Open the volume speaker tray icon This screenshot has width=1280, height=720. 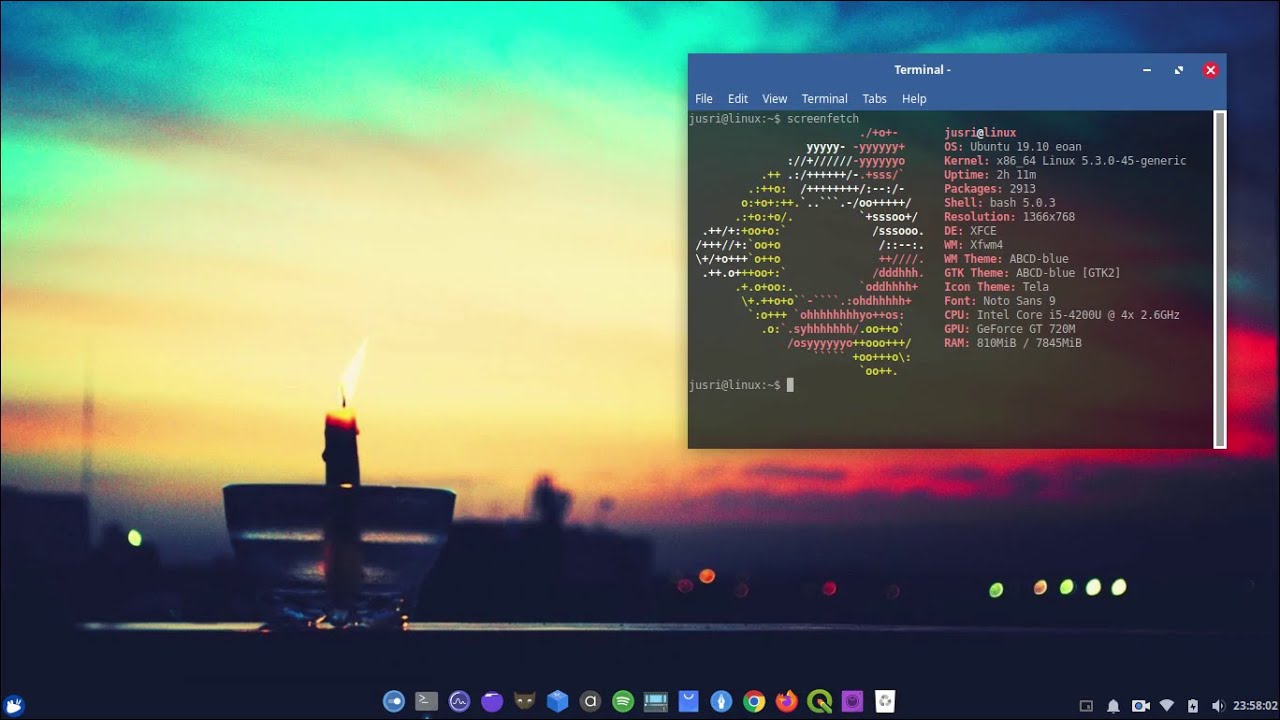[1218, 706]
